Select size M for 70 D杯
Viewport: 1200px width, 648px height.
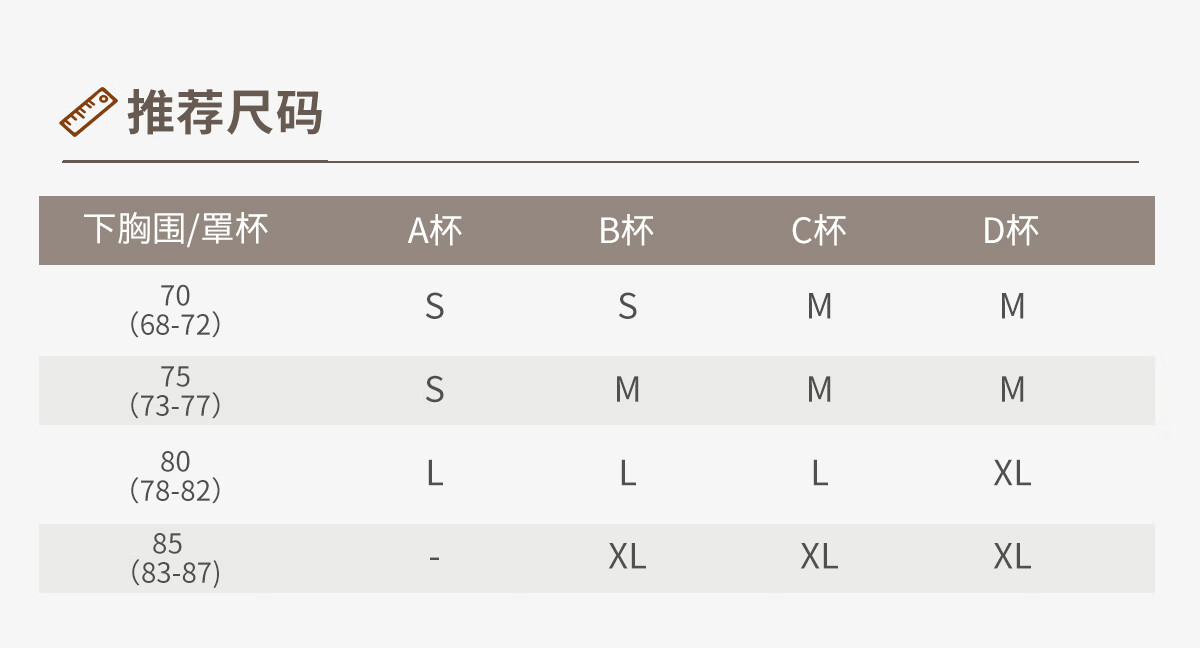(x=1012, y=306)
